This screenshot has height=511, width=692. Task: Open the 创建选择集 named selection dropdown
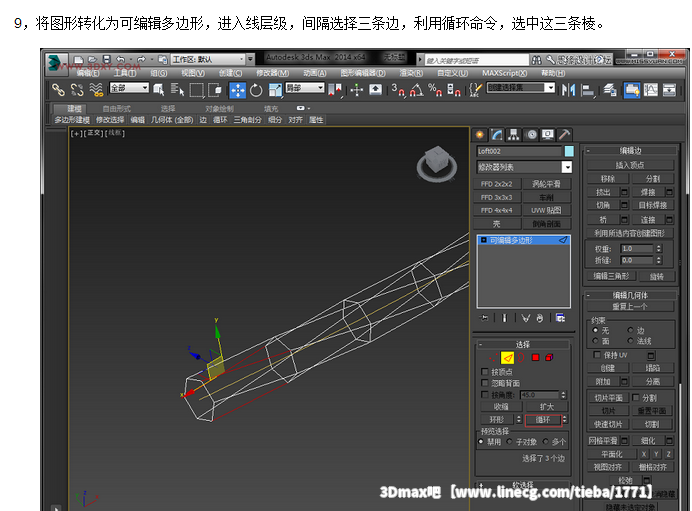coord(521,88)
